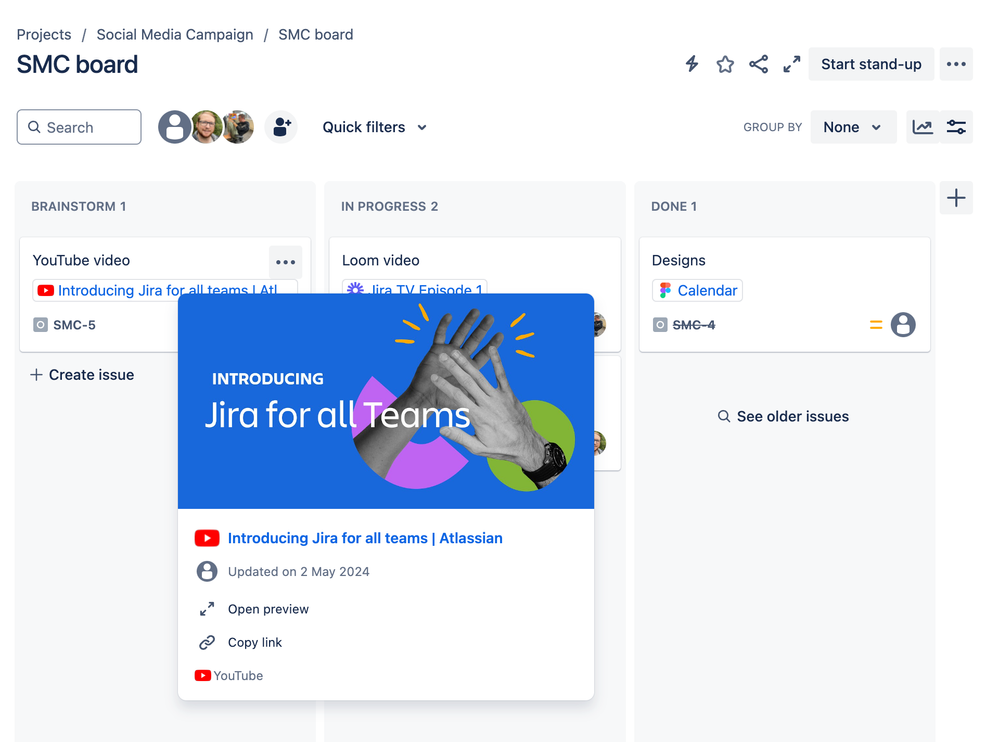
Task: Click the medium priority icon on Designs card
Action: tap(876, 325)
